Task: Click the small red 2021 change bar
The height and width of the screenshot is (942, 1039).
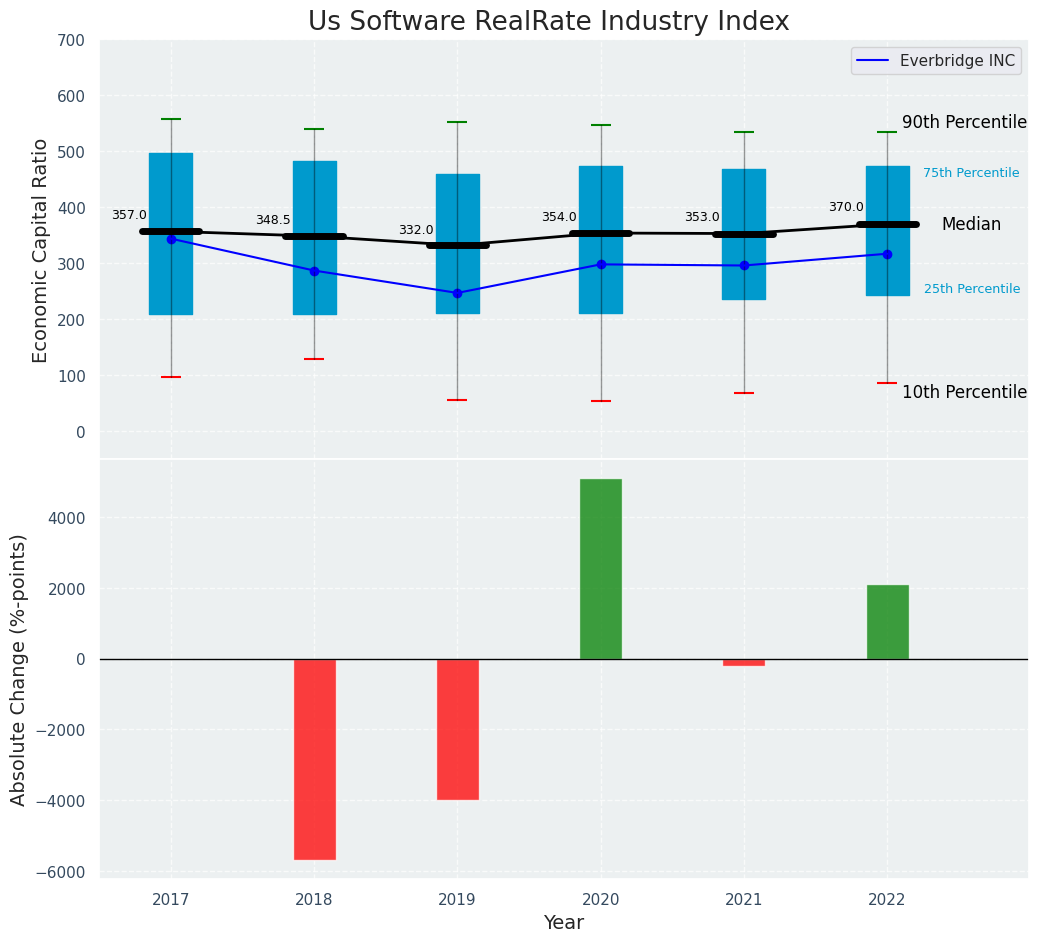Action: tap(744, 662)
